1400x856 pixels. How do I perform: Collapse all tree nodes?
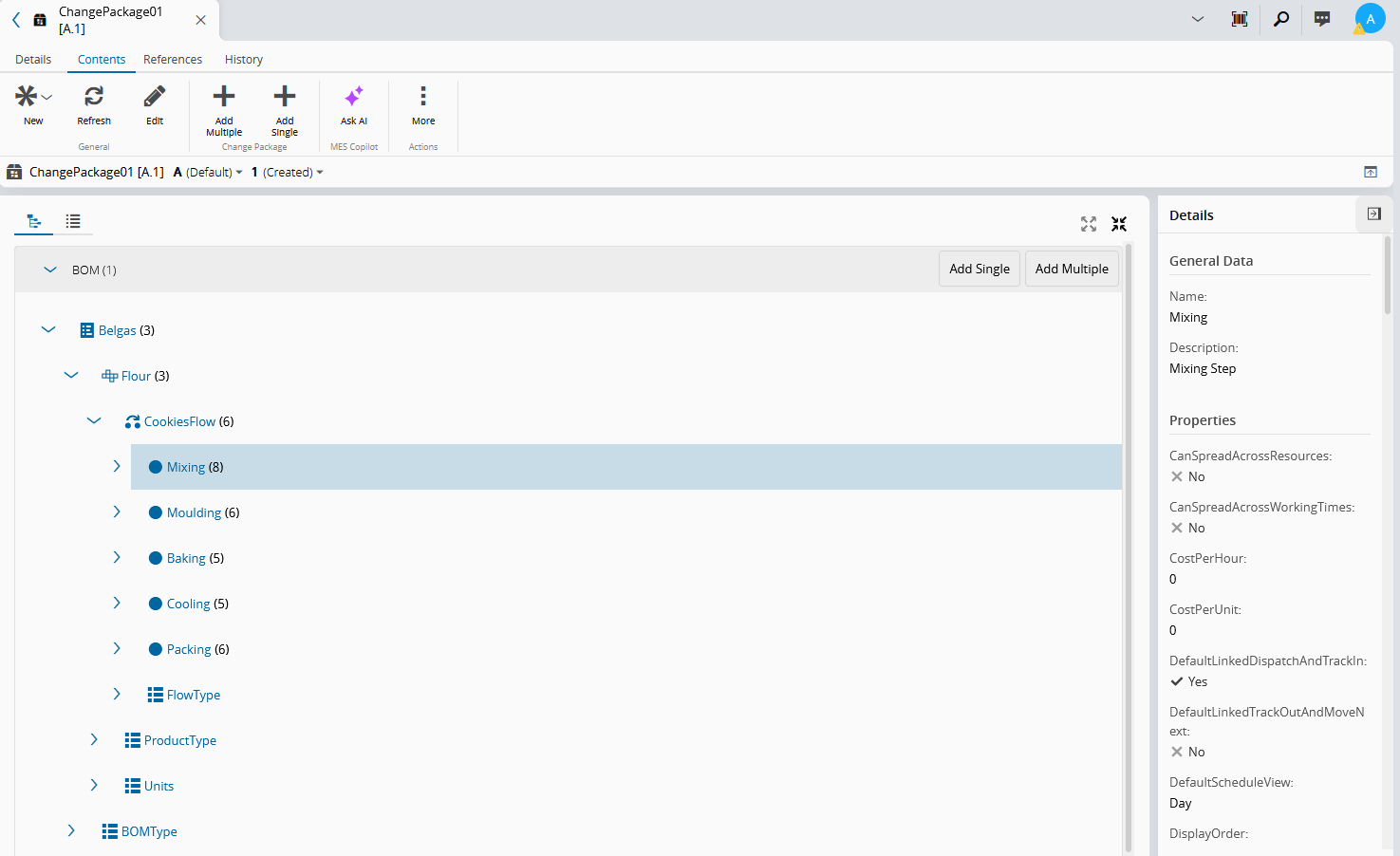point(1119,224)
